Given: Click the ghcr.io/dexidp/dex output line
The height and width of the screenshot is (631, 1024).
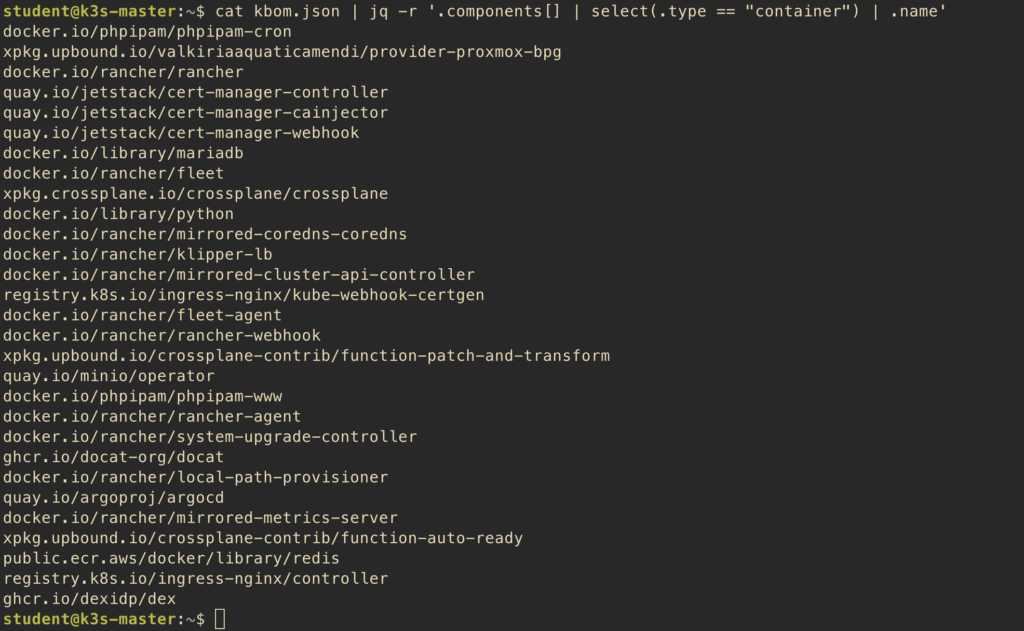Looking at the screenshot, I should (89, 599).
